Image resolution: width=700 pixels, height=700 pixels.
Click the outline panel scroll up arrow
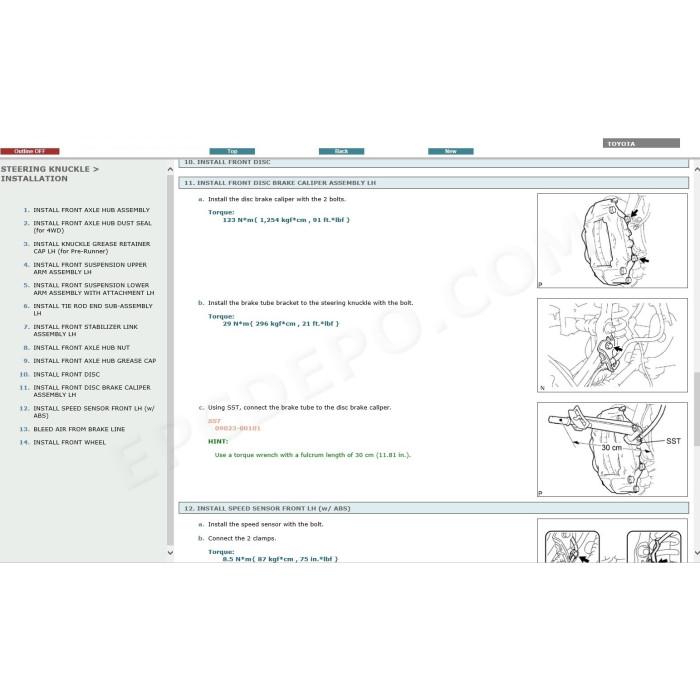(x=170, y=170)
